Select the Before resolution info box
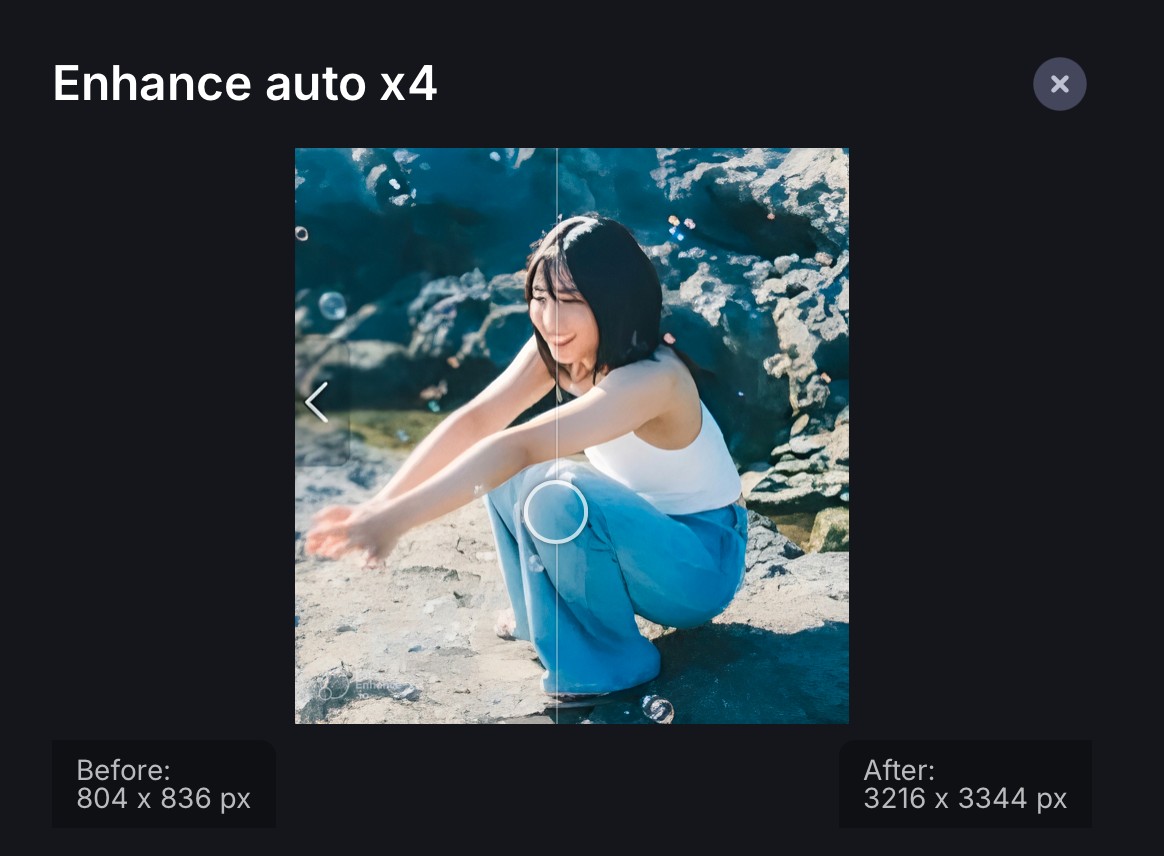This screenshot has height=856, width=1164. point(164,784)
